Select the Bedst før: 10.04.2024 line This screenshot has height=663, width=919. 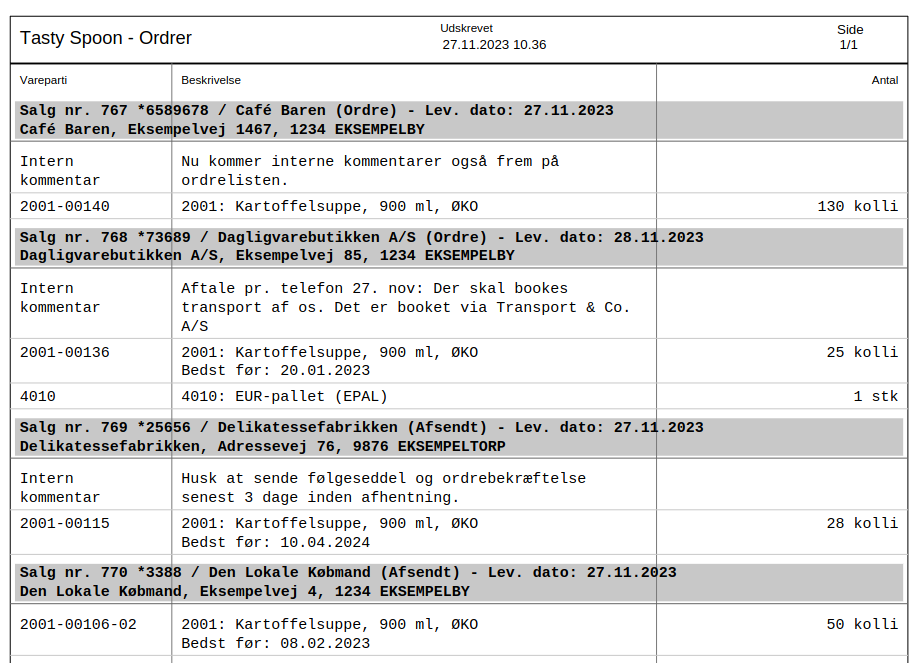click(275, 543)
